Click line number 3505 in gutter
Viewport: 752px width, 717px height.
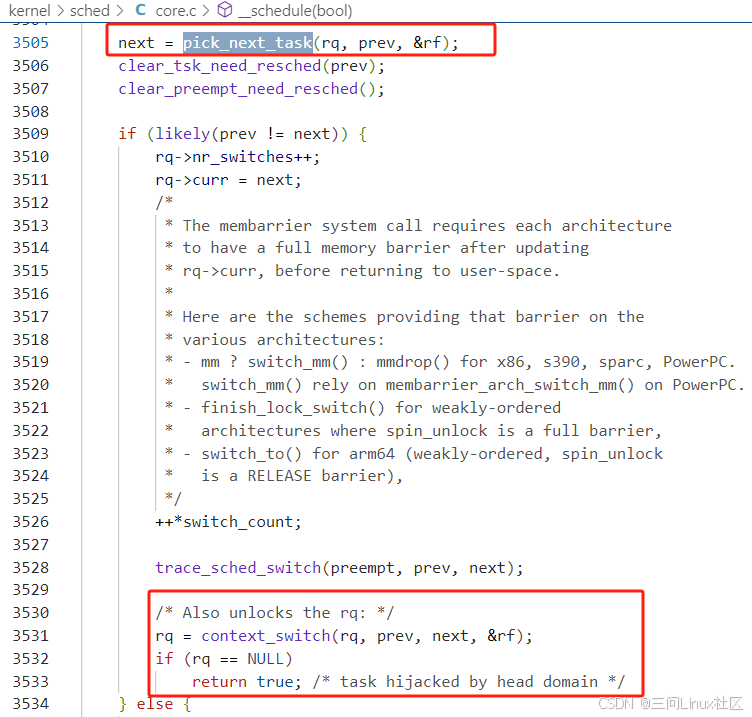[31, 43]
